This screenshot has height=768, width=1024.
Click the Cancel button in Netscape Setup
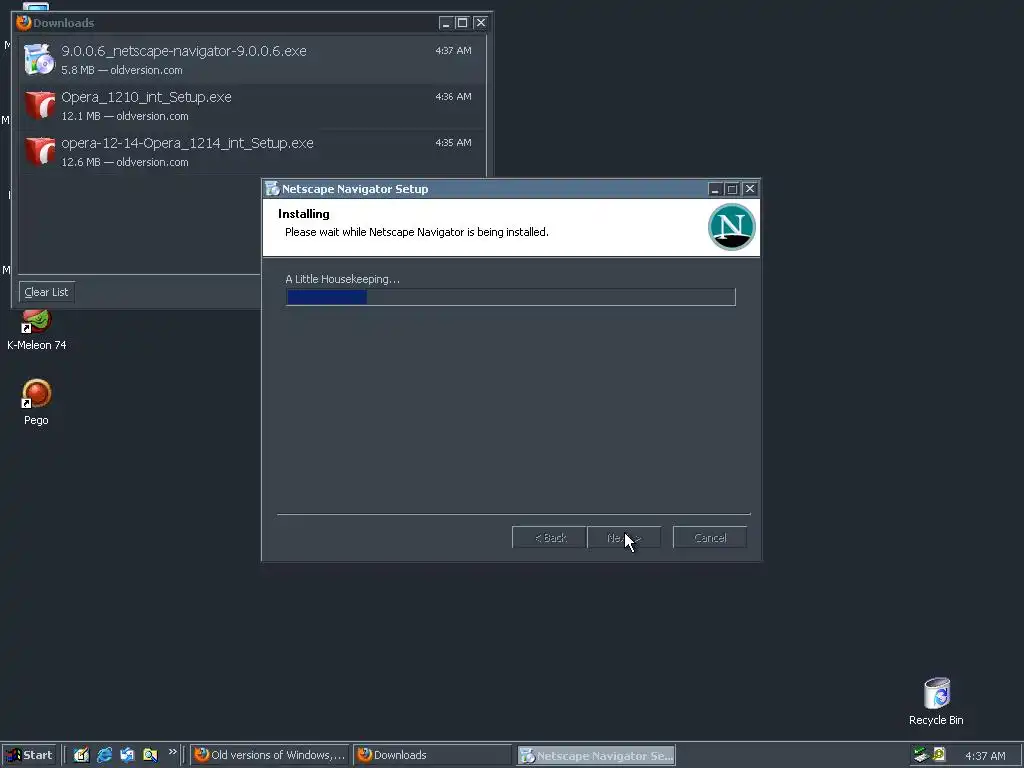pyautogui.click(x=710, y=537)
